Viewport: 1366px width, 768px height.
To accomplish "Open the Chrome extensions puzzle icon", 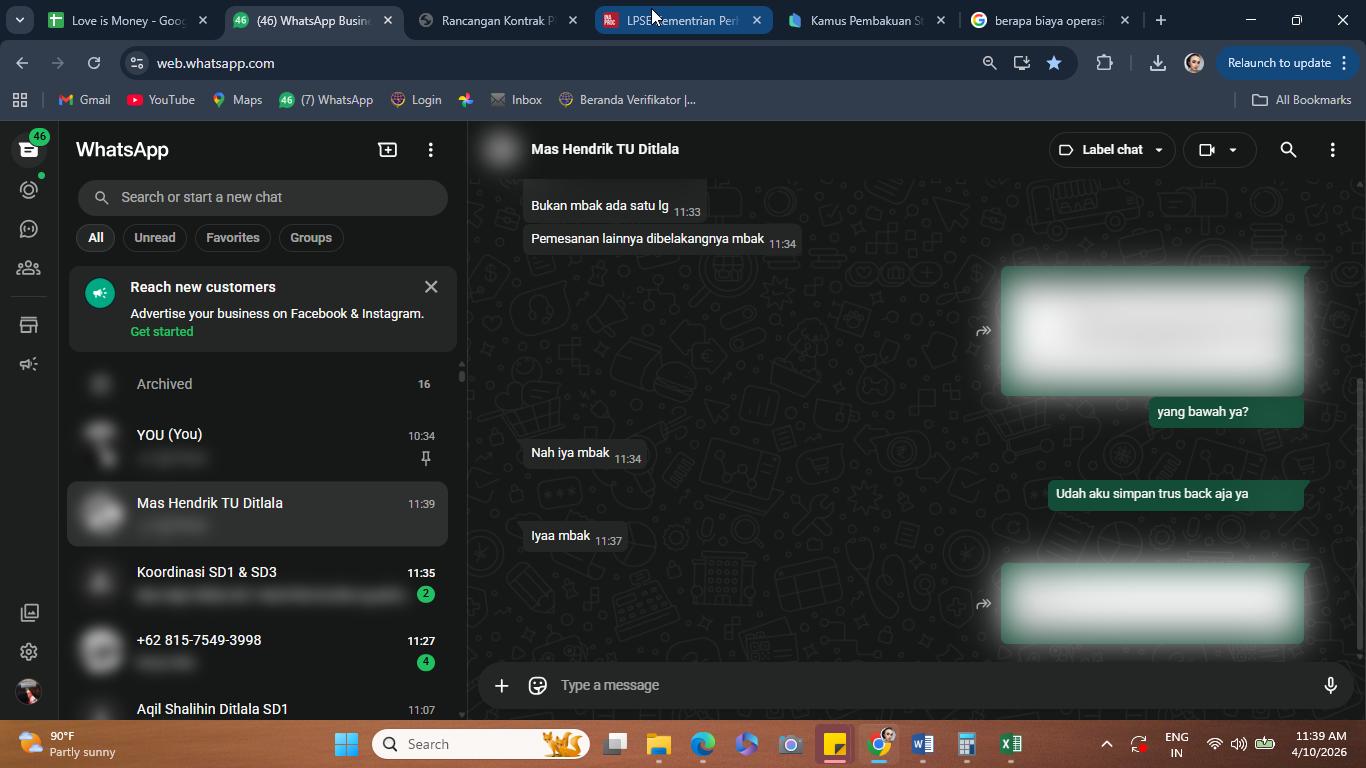I will [x=1104, y=63].
